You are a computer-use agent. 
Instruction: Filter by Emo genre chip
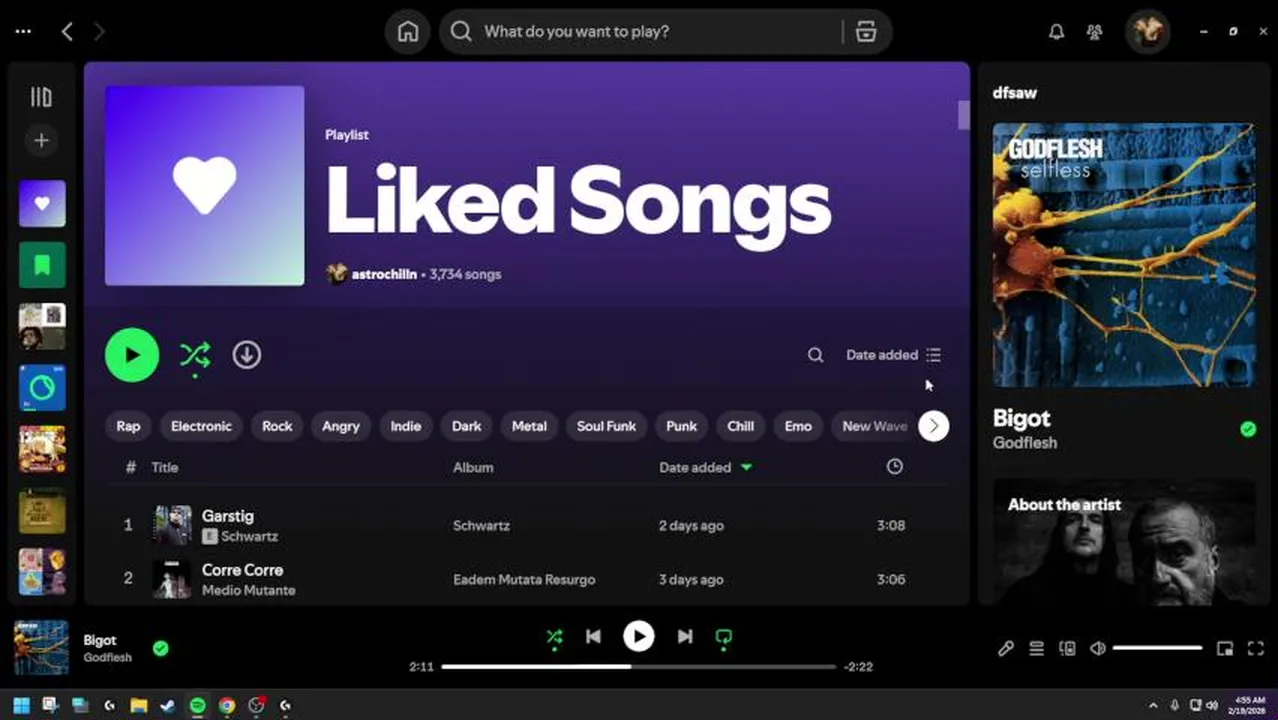(x=798, y=426)
